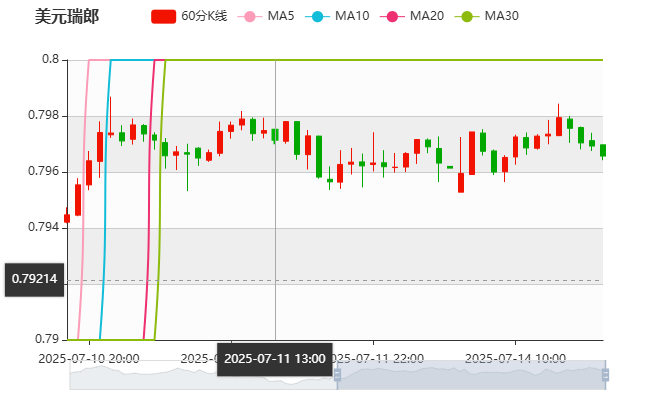670x400 pixels.
Task: Click the 2025-07-14 10:00 x-axis label
Action: tap(515, 359)
